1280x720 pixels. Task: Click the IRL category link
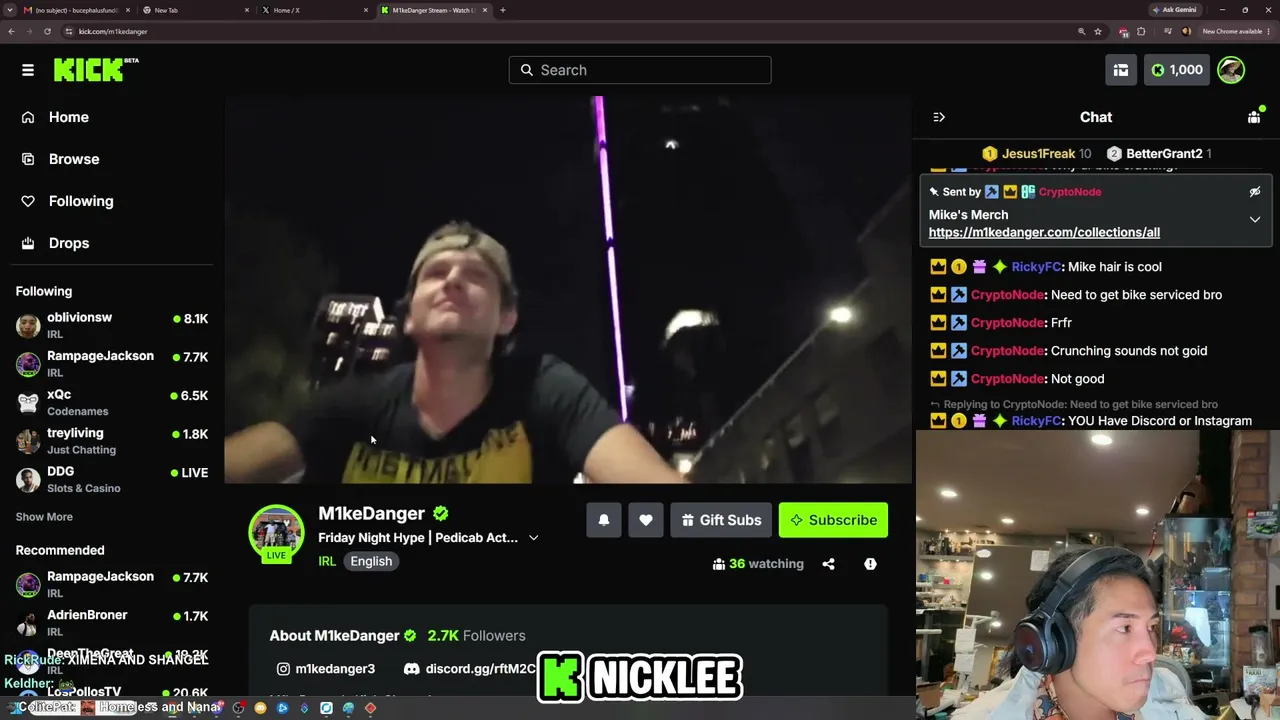(327, 561)
